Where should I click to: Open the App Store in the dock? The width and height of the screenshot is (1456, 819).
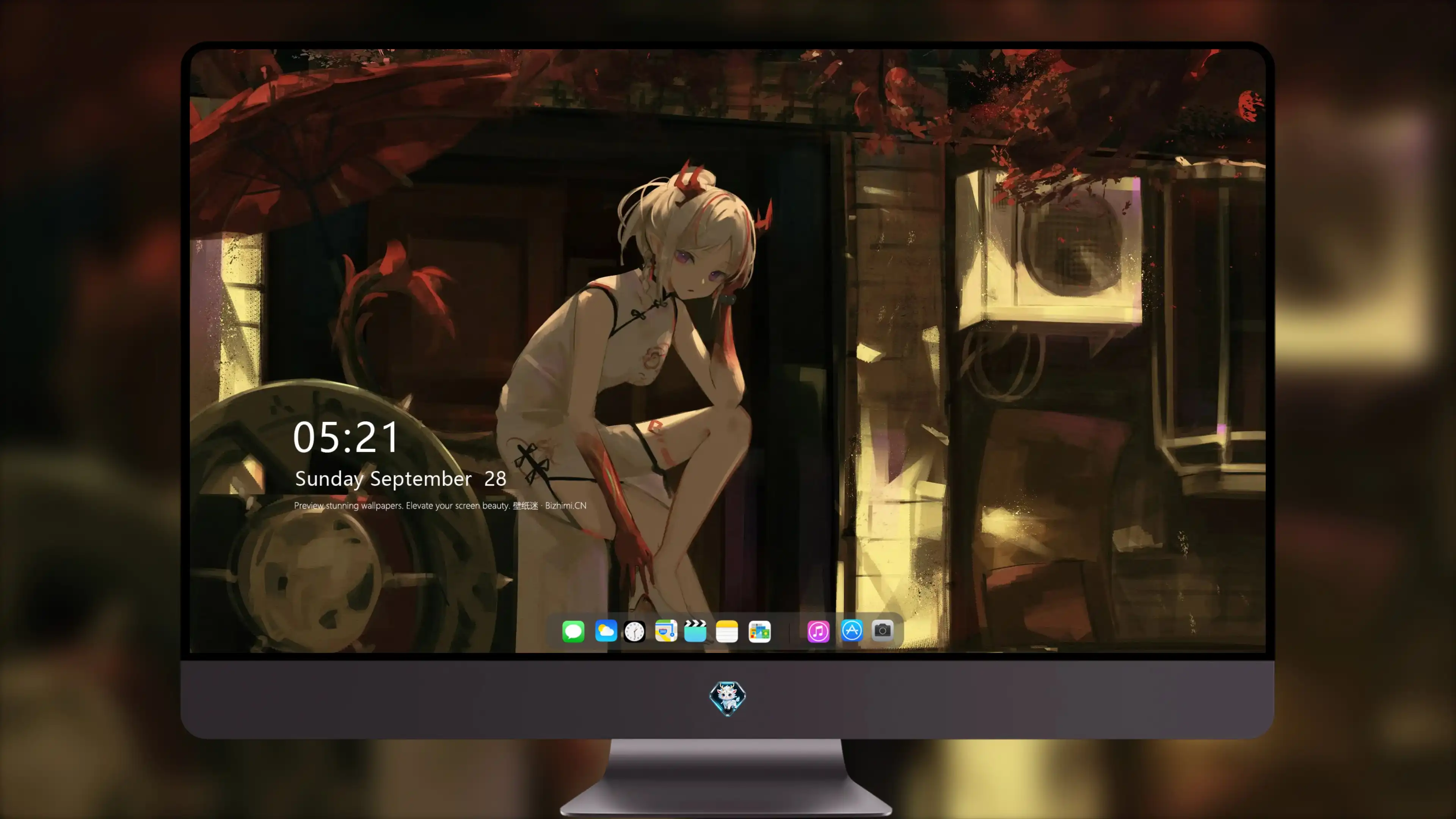(852, 631)
